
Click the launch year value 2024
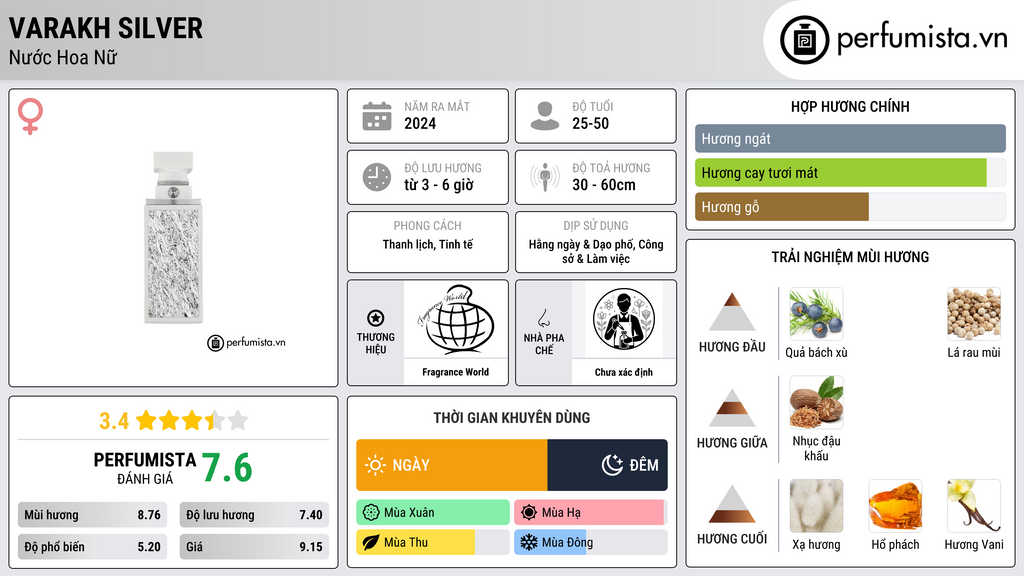[420, 123]
